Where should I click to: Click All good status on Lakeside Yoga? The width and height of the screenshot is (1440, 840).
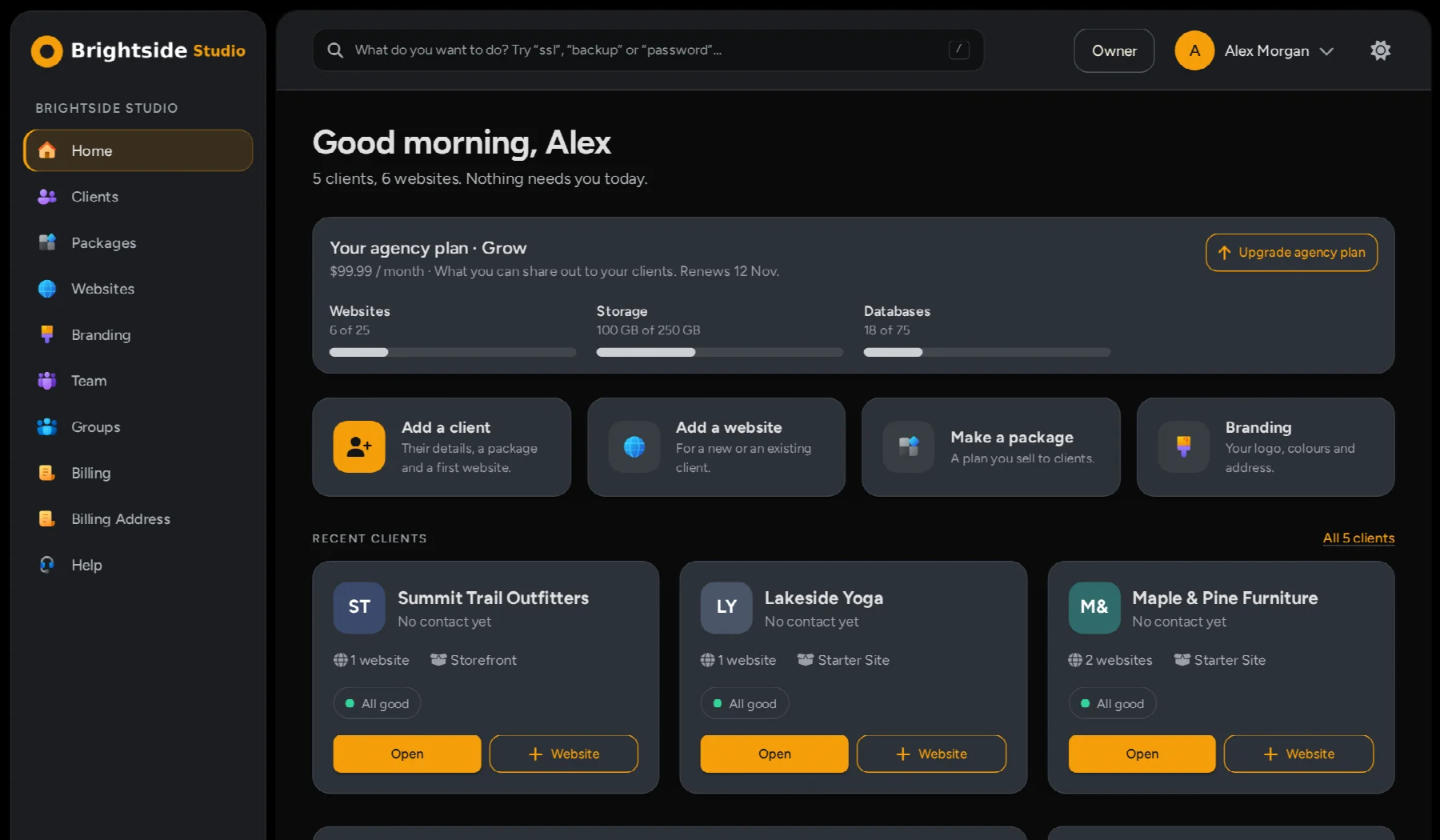pos(745,703)
